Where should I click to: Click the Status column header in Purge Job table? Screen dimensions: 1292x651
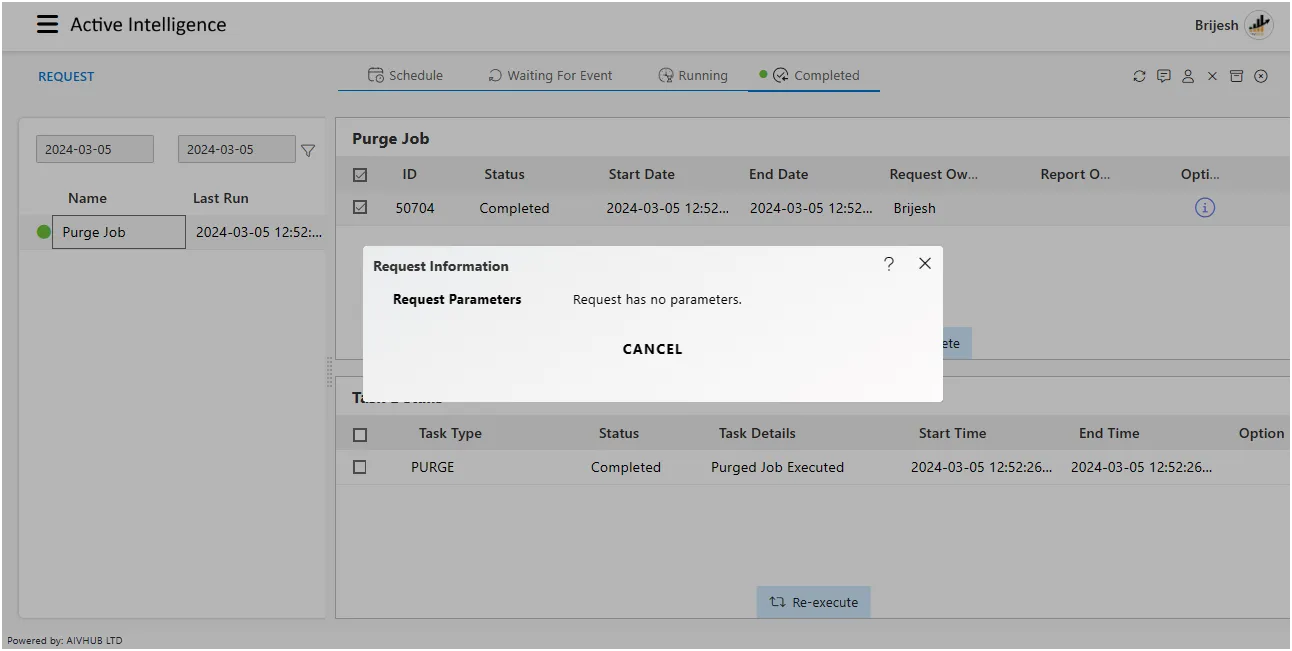504,174
